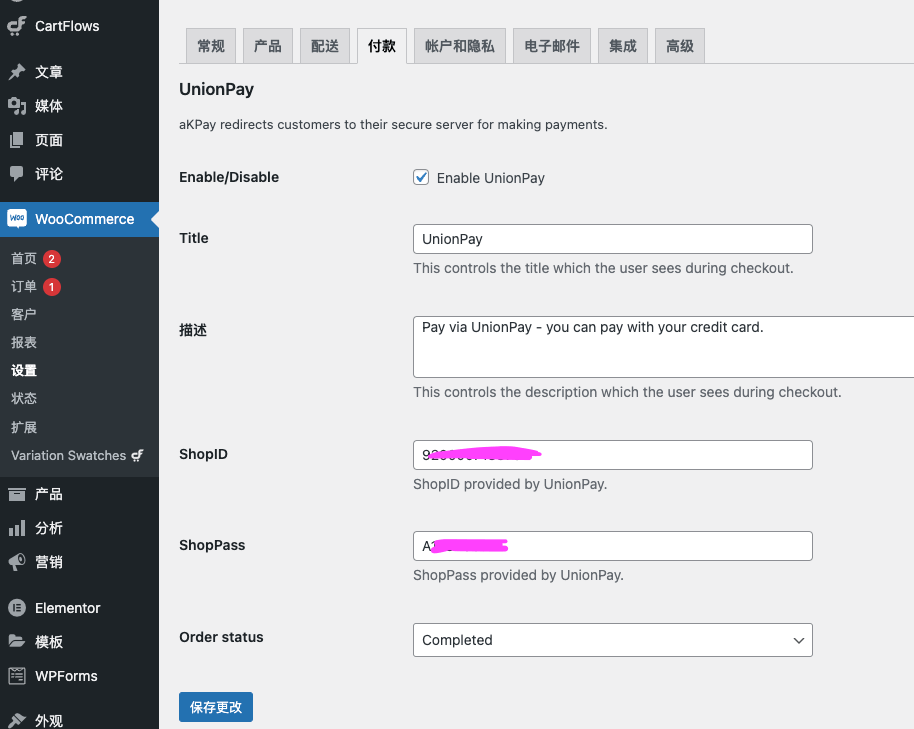
Task: Open 报表 in WooCommerce submenu
Action: pyautogui.click(x=24, y=343)
